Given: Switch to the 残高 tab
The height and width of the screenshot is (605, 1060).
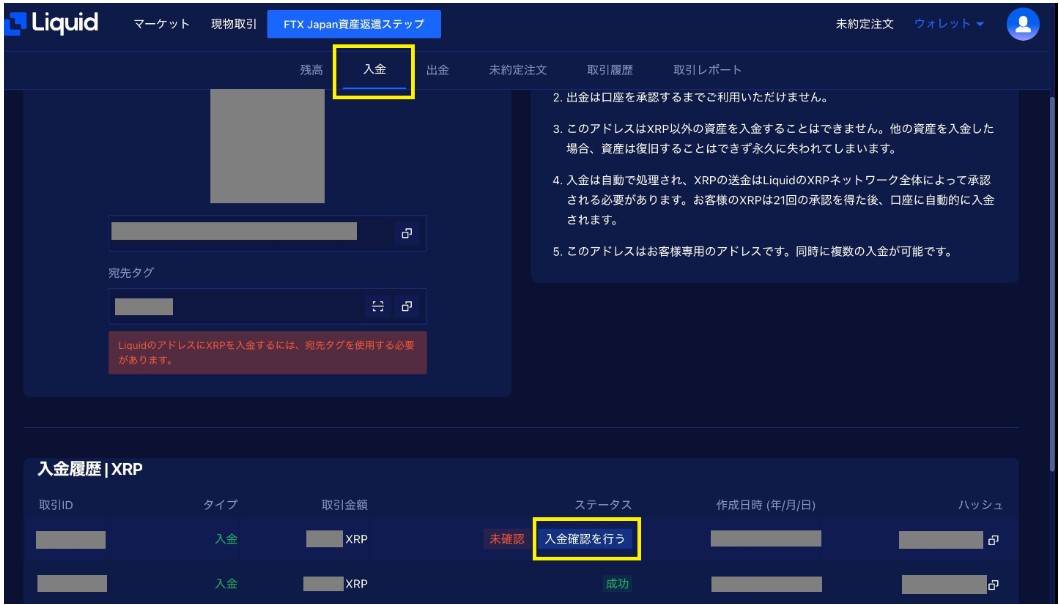Looking at the screenshot, I should [312, 70].
